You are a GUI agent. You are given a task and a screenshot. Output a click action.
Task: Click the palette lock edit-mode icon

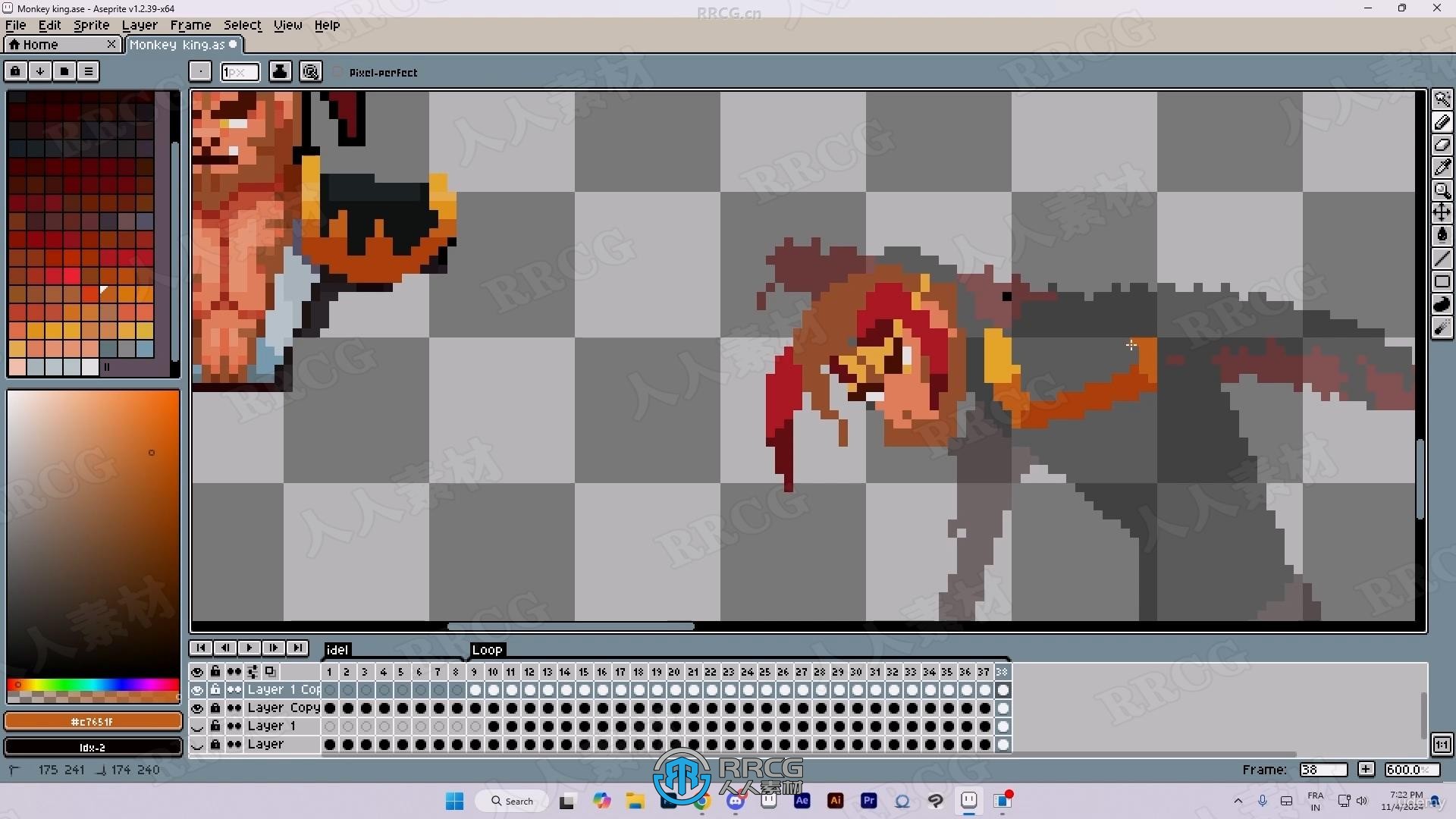click(15, 71)
